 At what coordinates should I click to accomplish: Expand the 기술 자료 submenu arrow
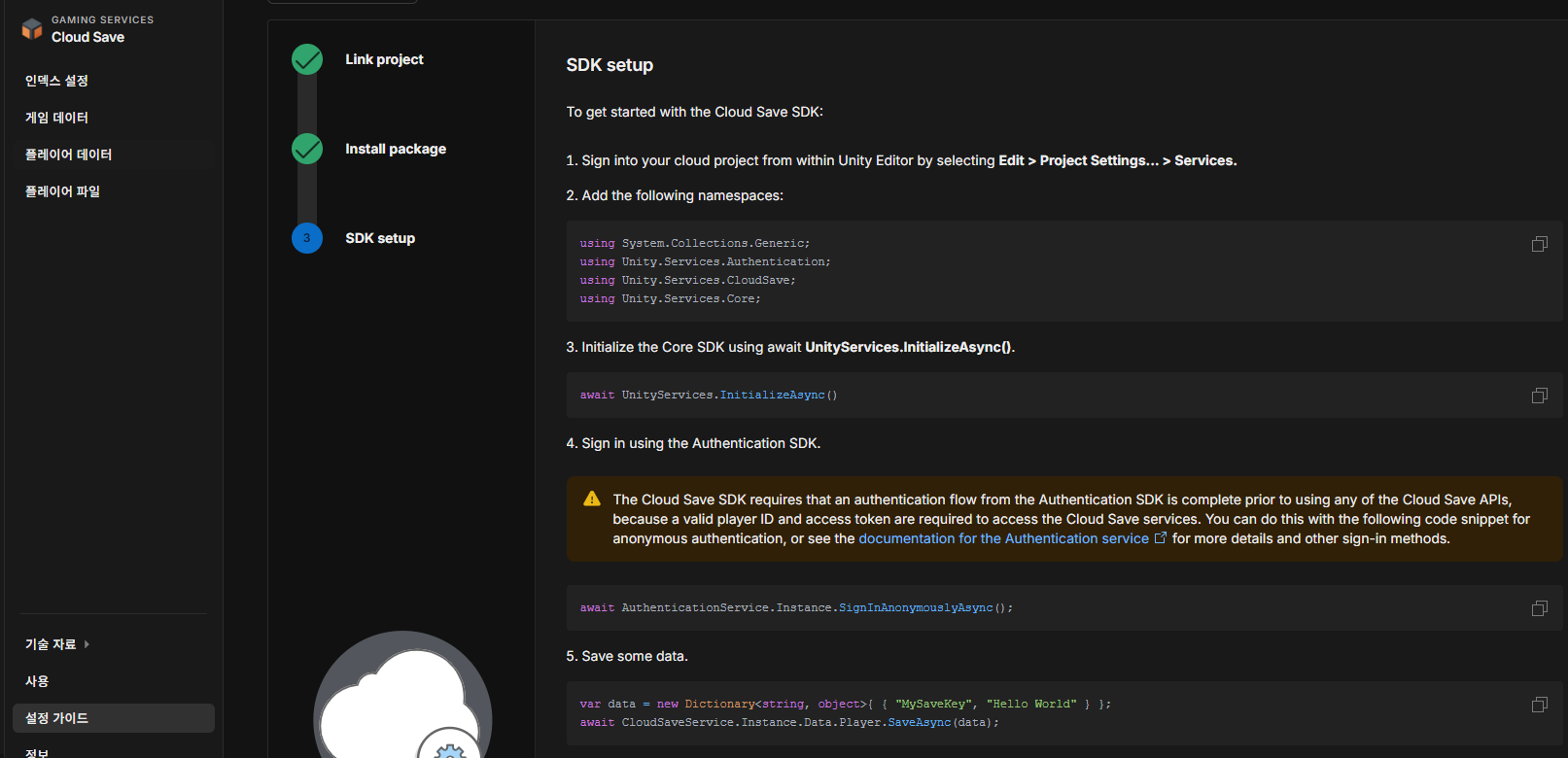(87, 644)
